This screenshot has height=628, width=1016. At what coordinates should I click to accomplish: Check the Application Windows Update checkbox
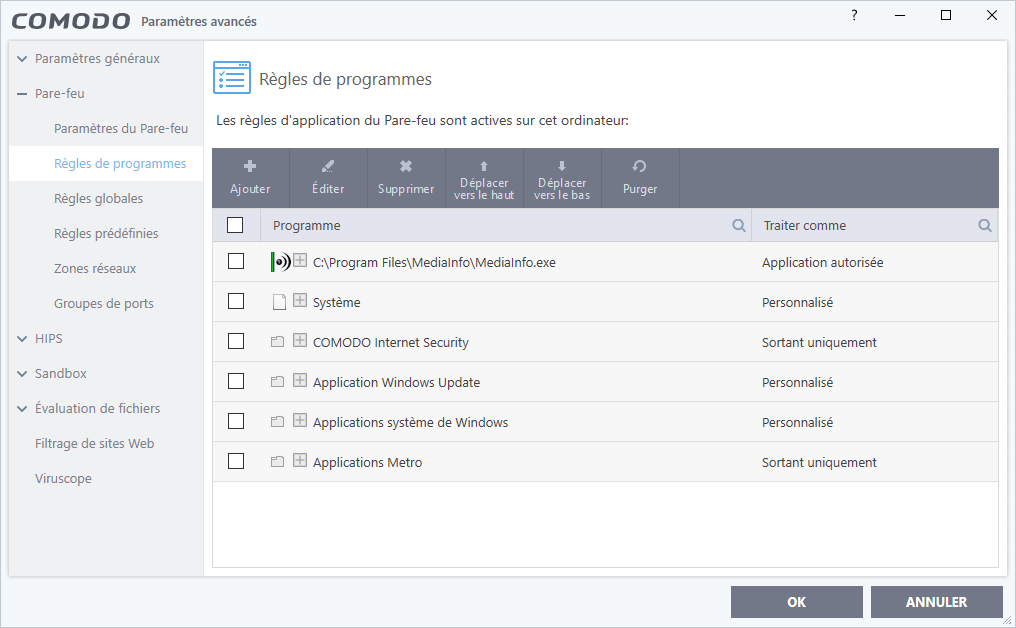[x=236, y=381]
